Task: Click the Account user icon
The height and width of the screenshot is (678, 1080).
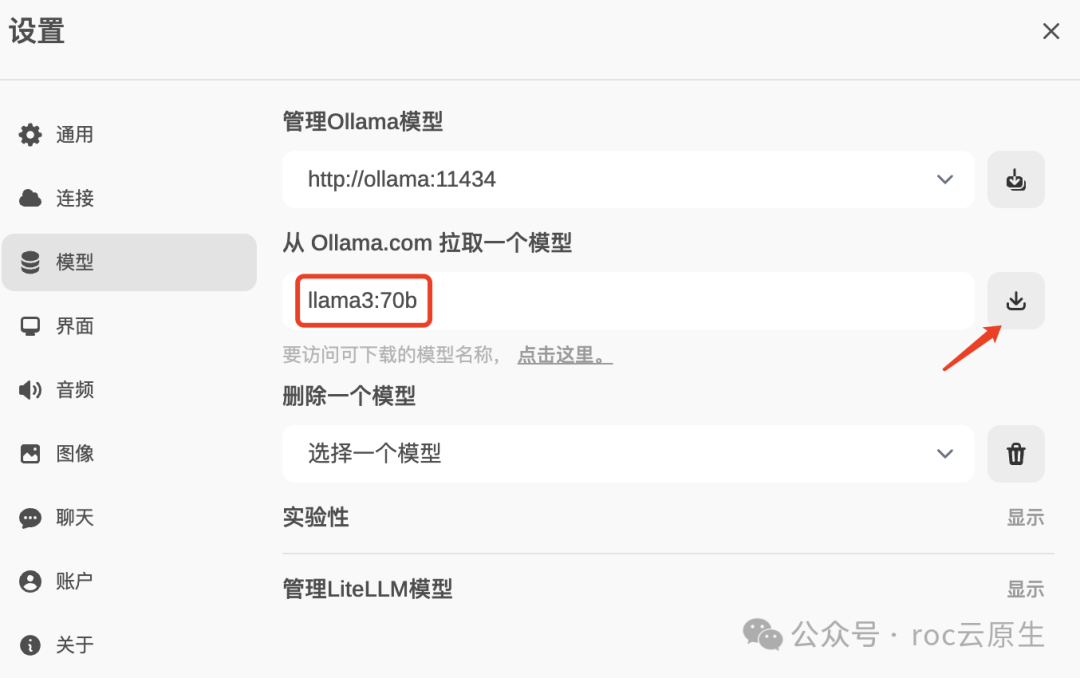Action: pyautogui.click(x=31, y=581)
